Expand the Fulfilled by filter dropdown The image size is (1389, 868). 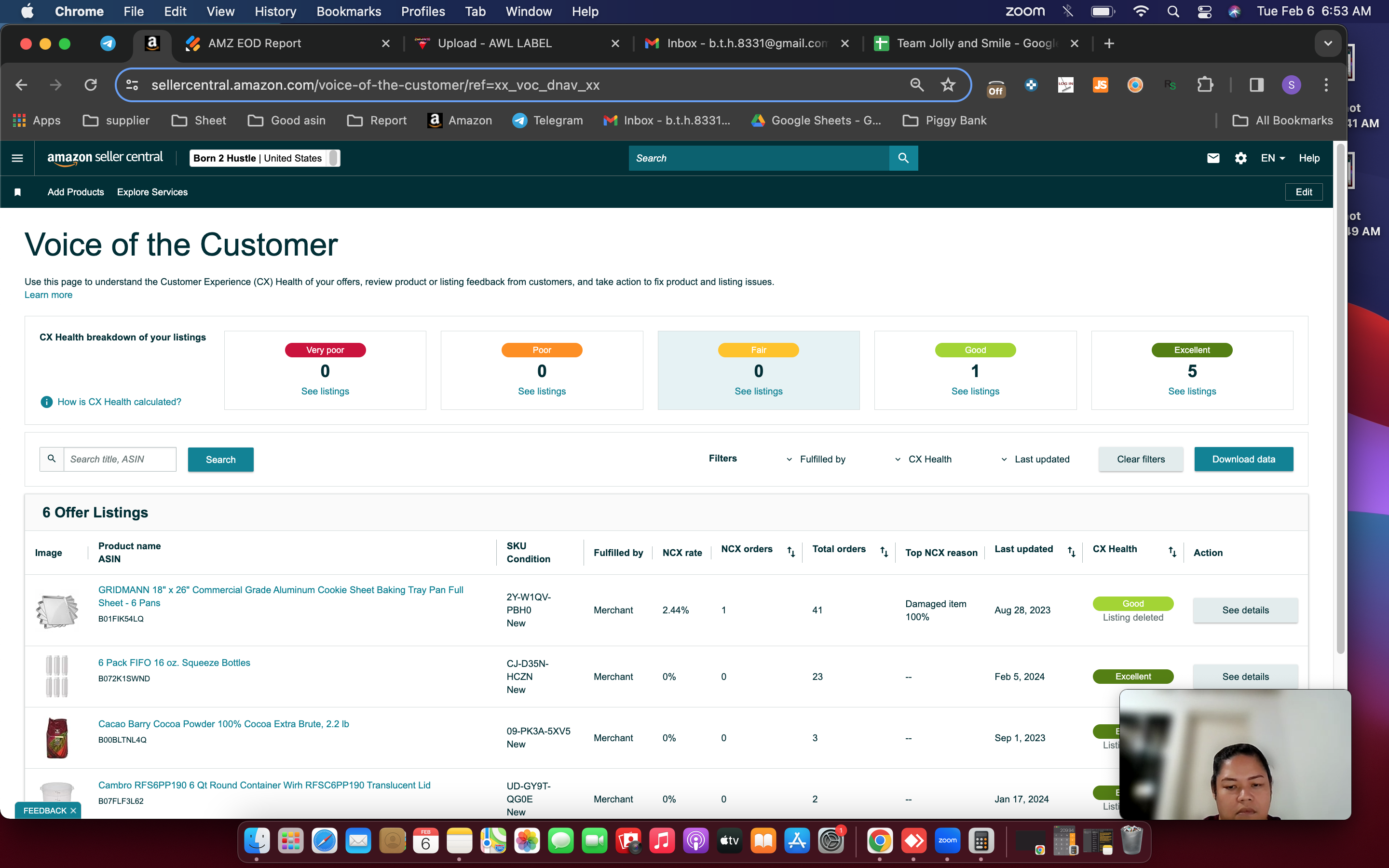[x=817, y=459]
